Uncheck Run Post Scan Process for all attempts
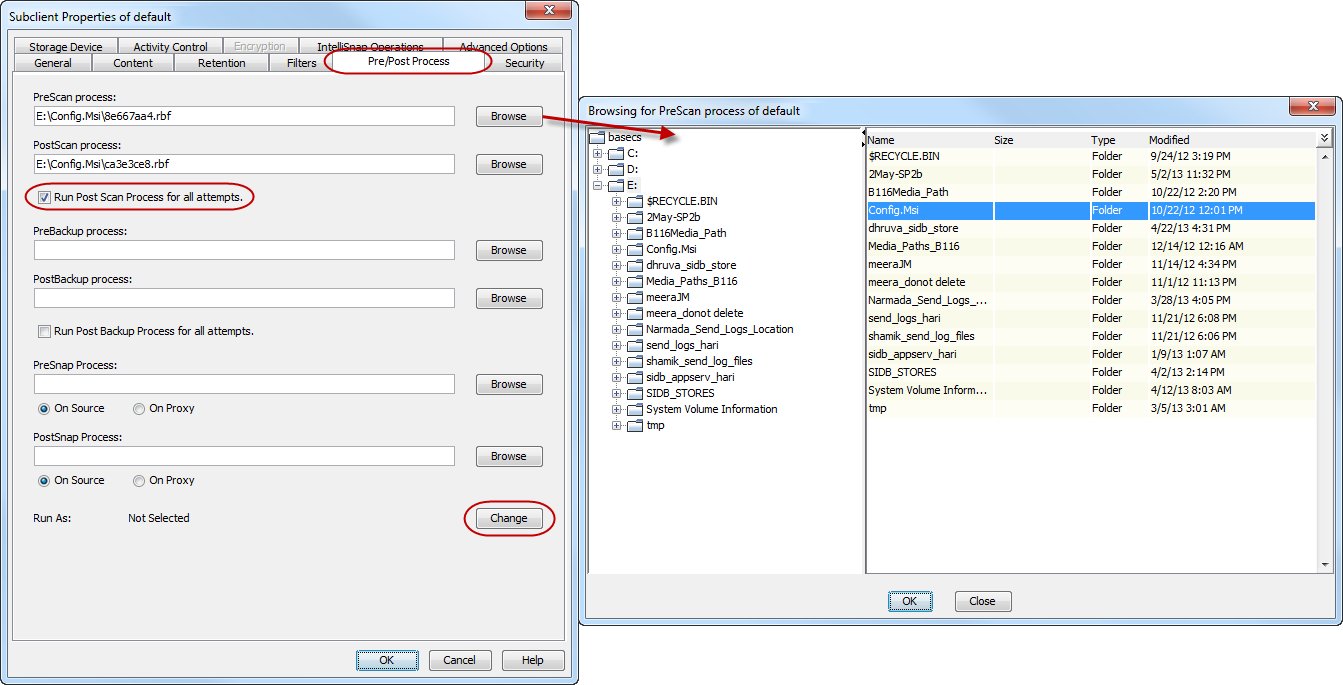Image resolution: width=1343 pixels, height=685 pixels. point(45,197)
